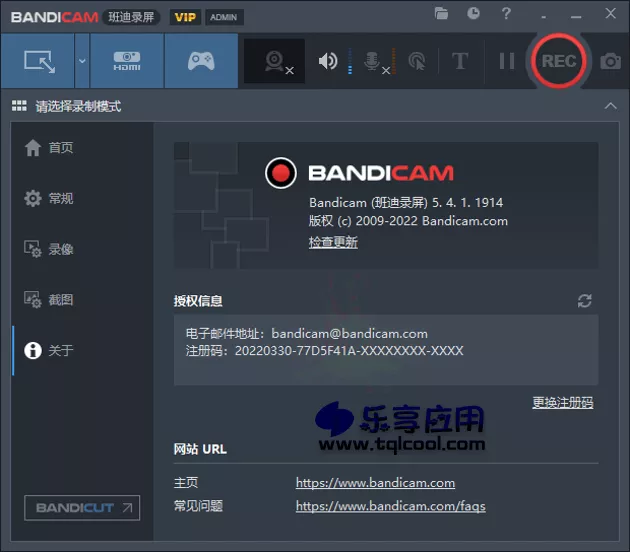Open the BANDICUT button
630x552 pixels.
point(82,508)
